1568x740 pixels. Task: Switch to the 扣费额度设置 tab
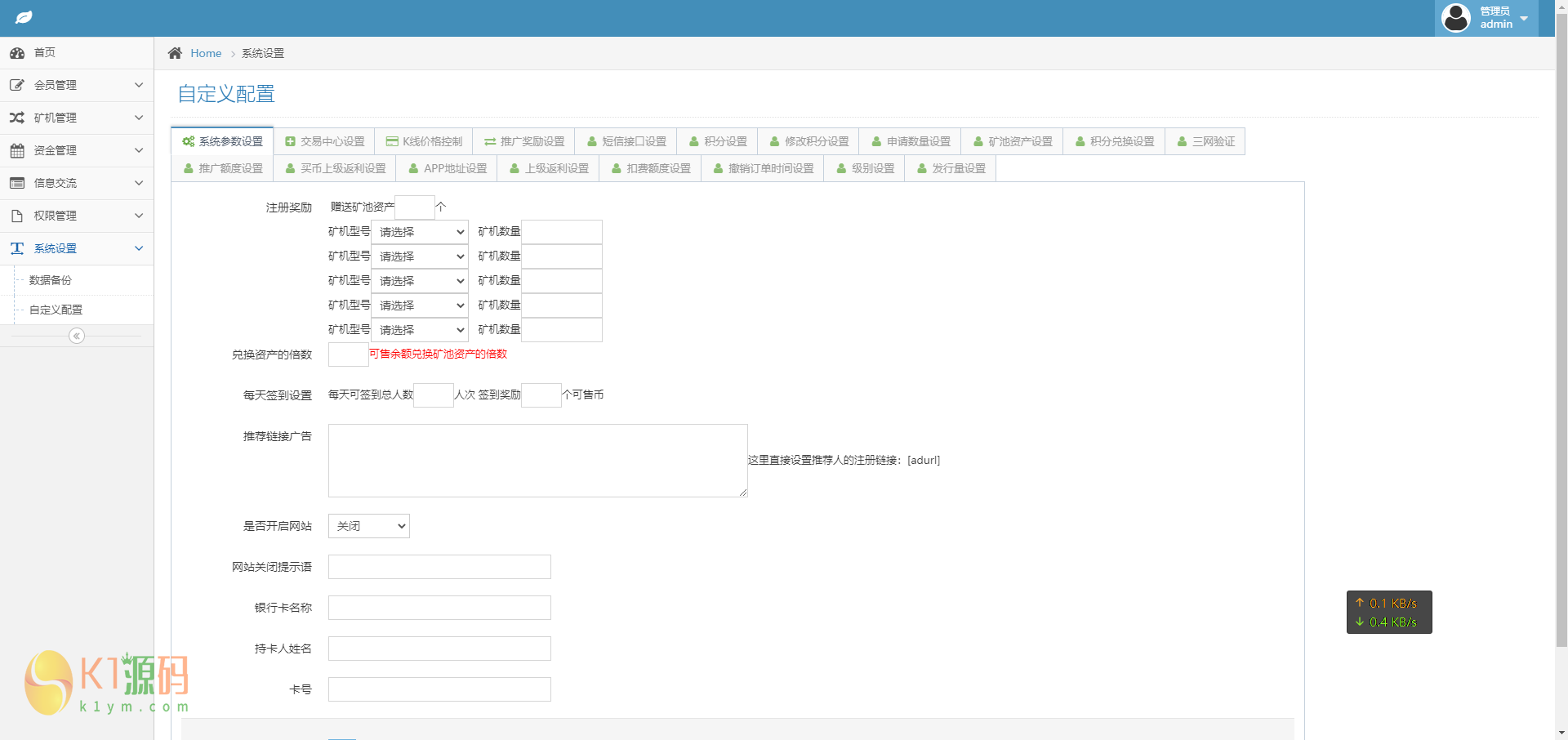pyautogui.click(x=651, y=168)
